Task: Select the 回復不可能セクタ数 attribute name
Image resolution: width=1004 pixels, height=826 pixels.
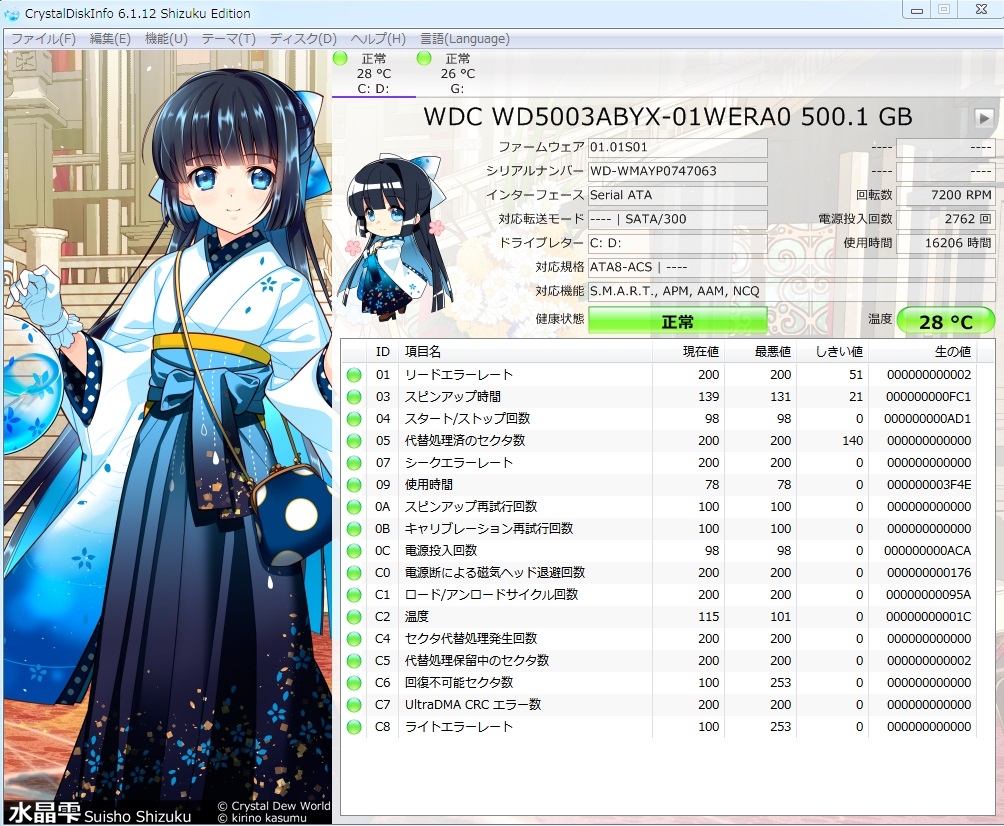Action: coord(458,683)
